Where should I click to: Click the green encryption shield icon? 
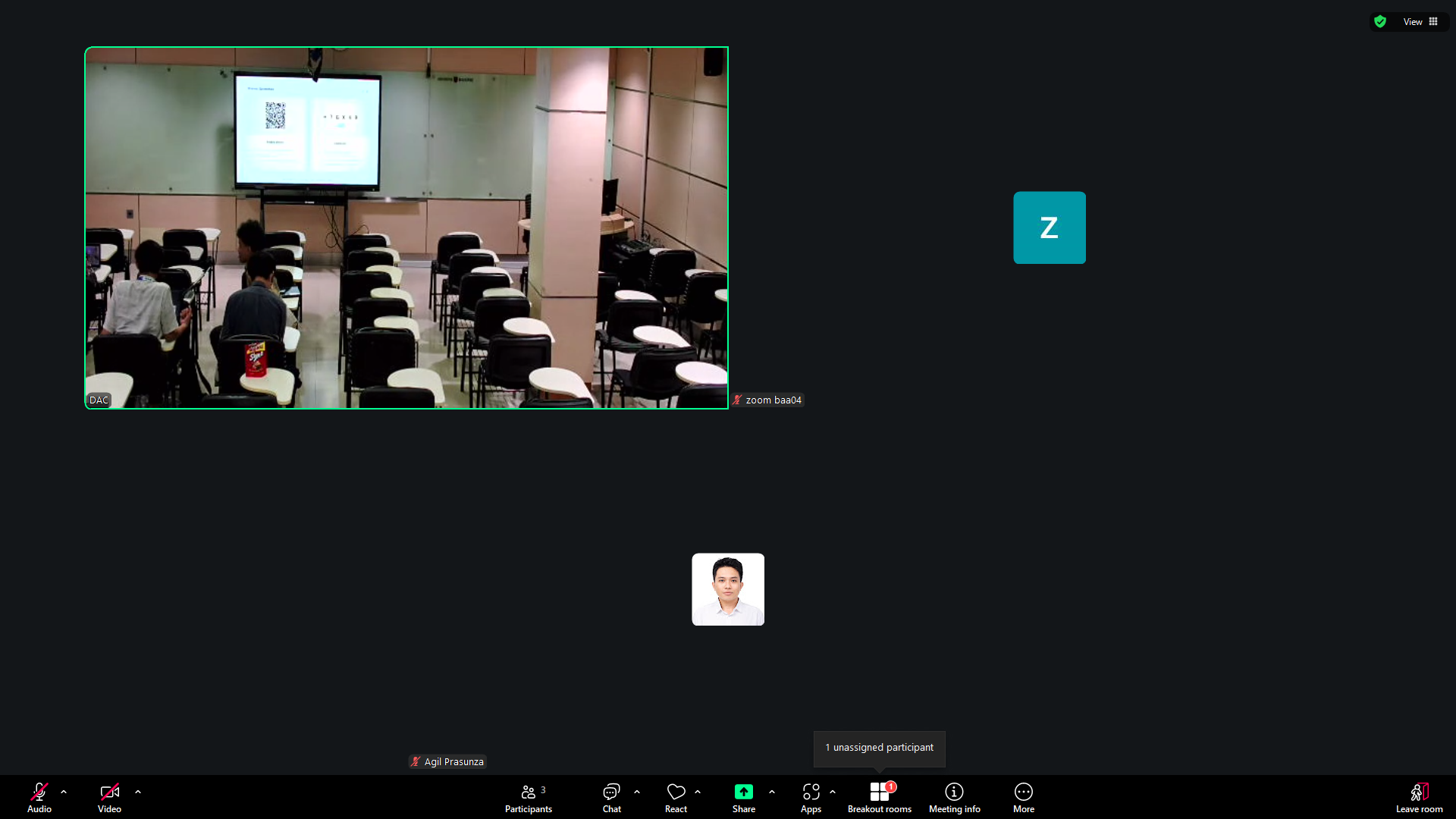[1380, 22]
